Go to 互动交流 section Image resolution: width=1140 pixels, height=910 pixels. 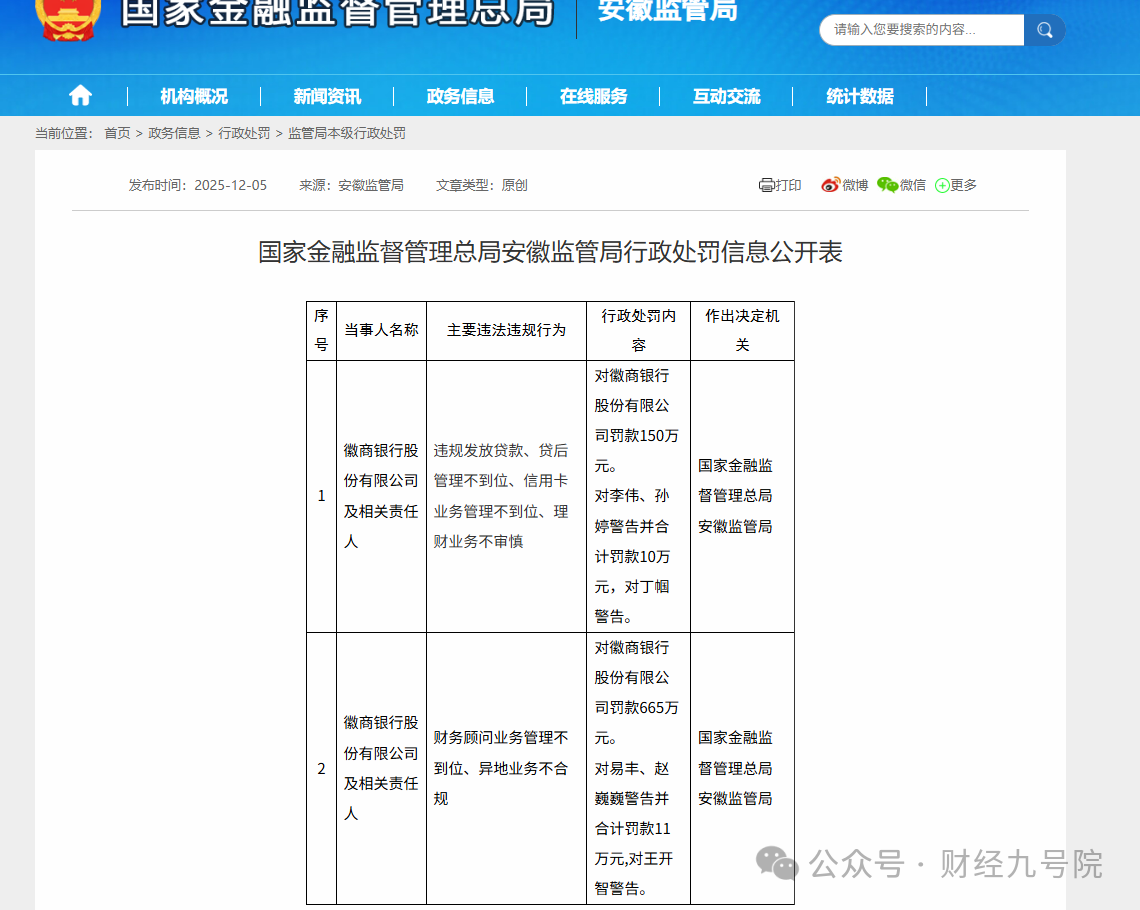[x=726, y=96]
